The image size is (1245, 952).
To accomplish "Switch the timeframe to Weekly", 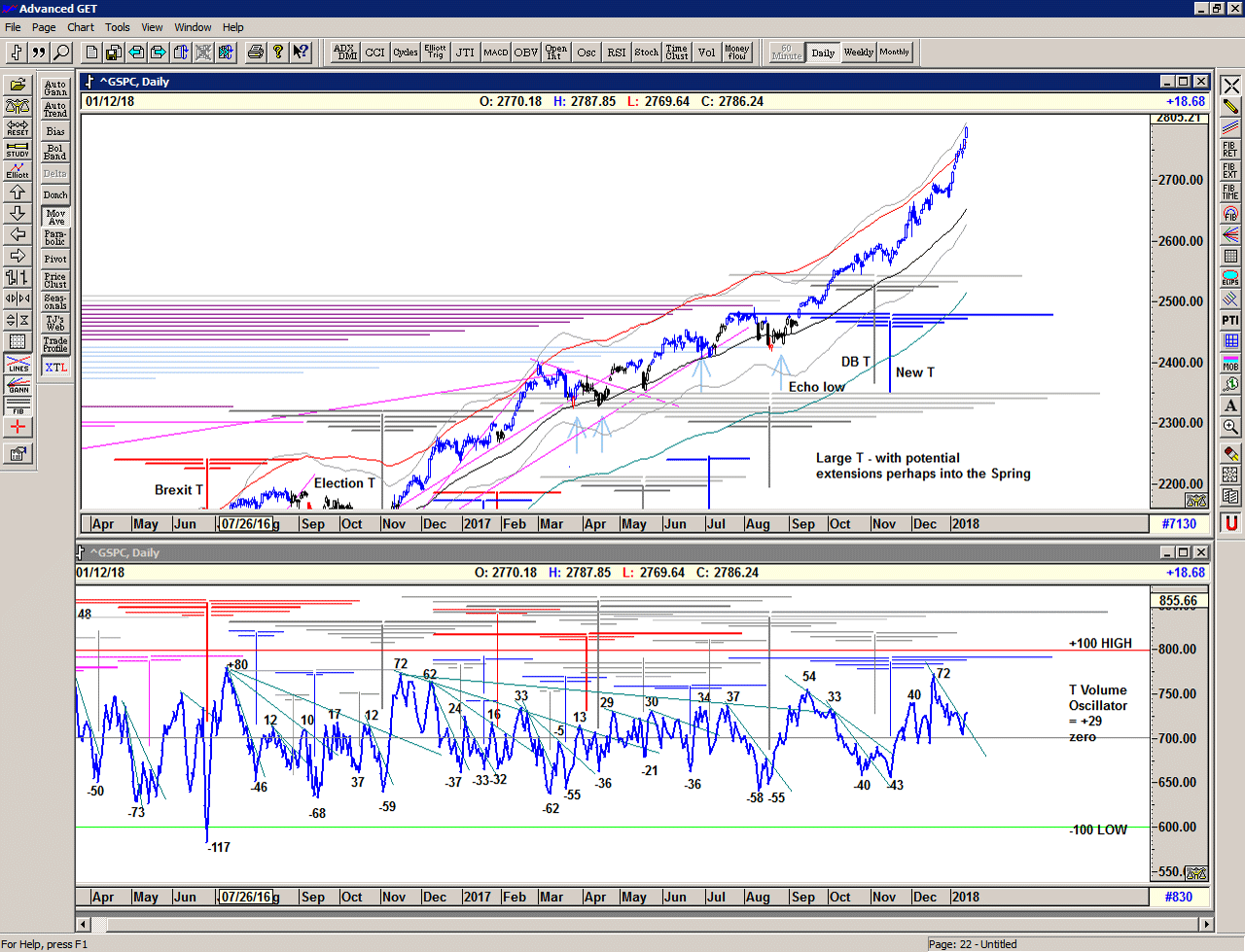I will pos(858,53).
